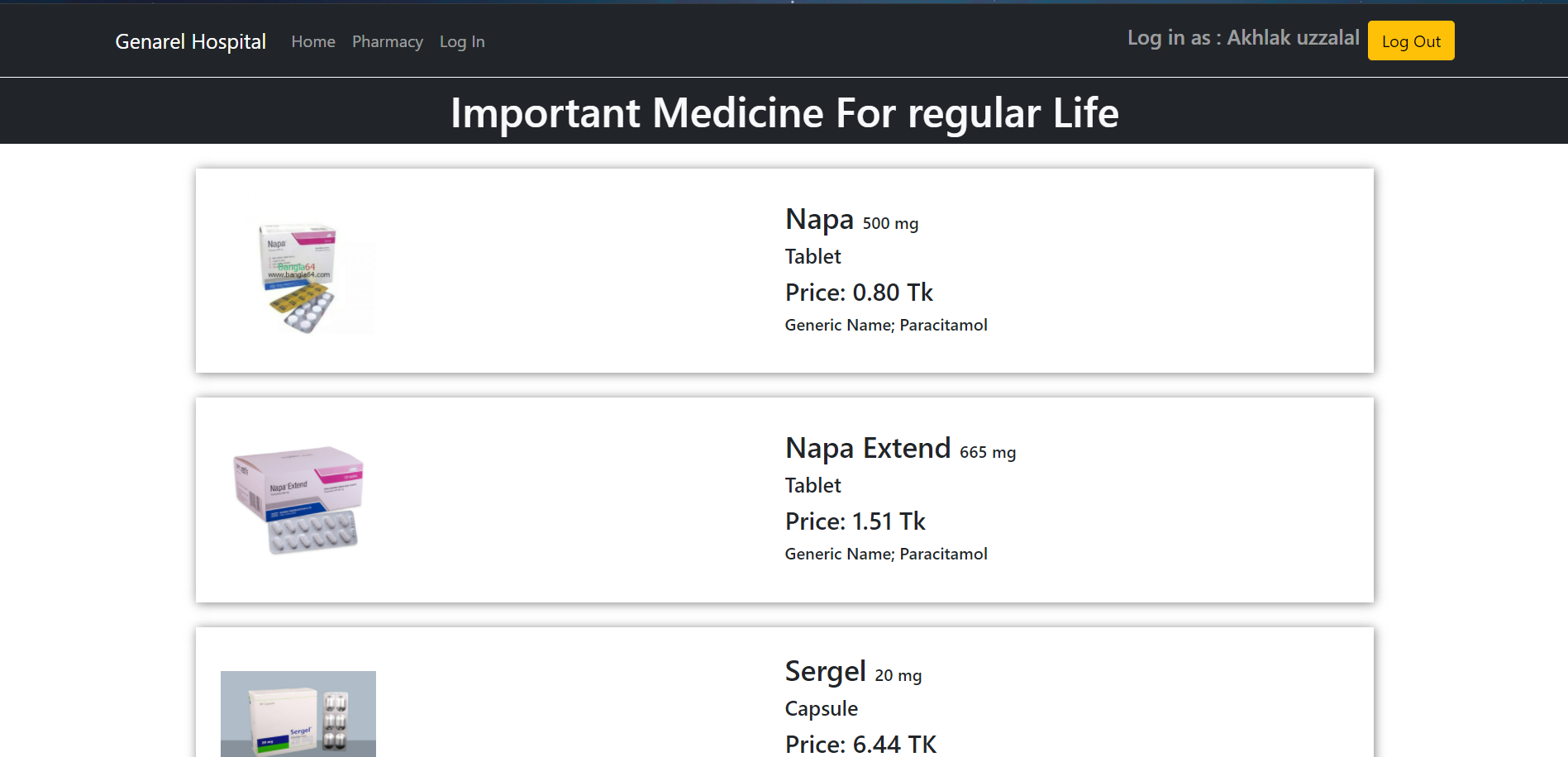The image size is (1568, 757).
Task: Click the Tablet label under Napa Extend
Action: click(813, 485)
